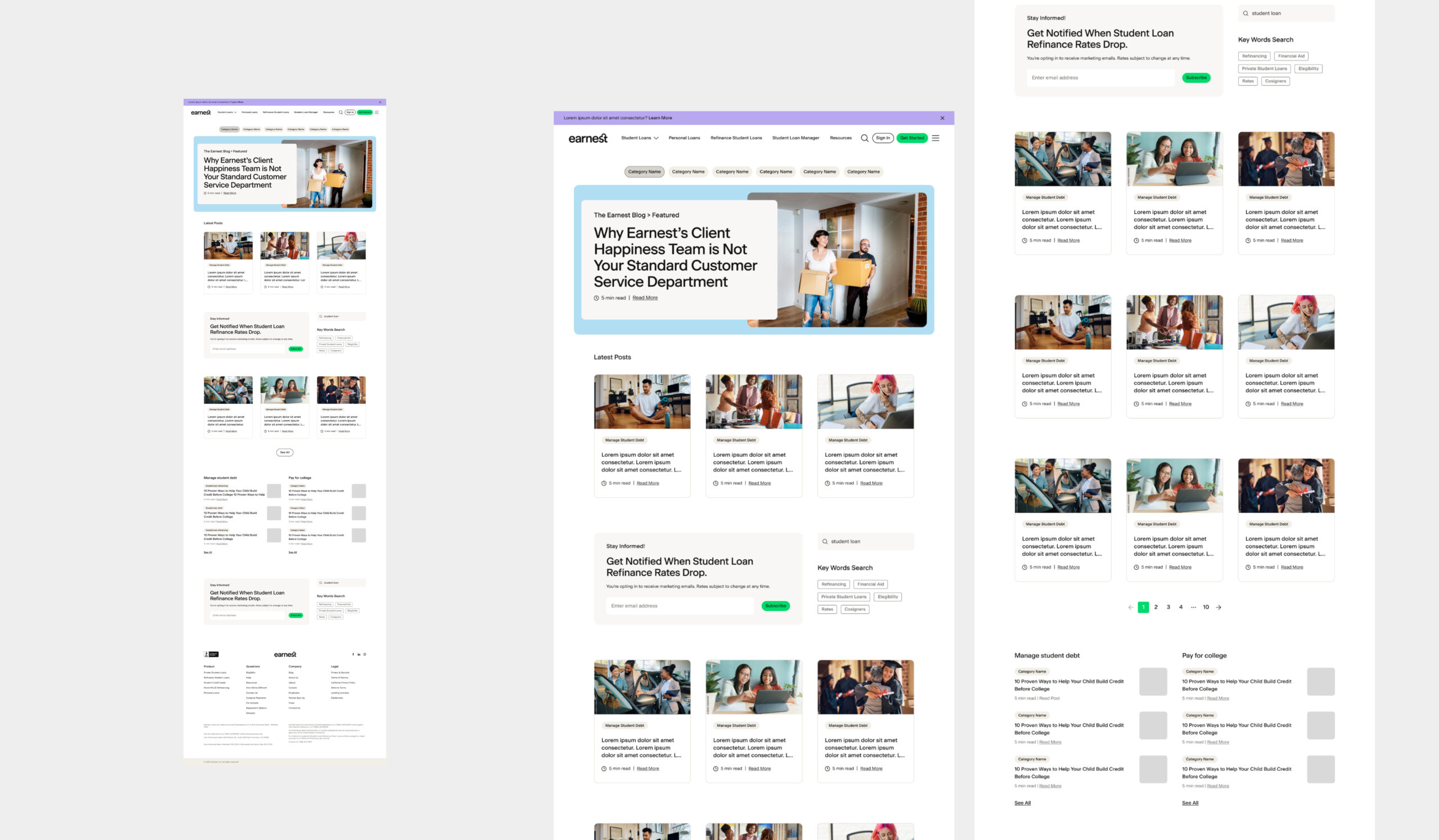Click the 'Key Words Search' heading in the right mockup

click(1265, 39)
